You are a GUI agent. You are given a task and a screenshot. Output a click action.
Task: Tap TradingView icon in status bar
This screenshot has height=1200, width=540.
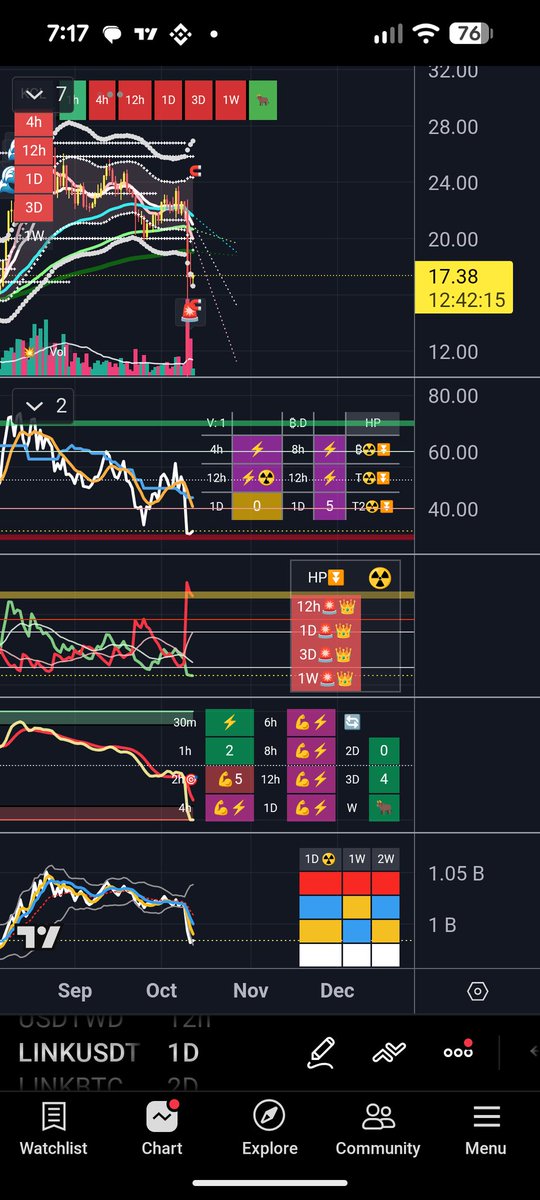tap(146, 33)
